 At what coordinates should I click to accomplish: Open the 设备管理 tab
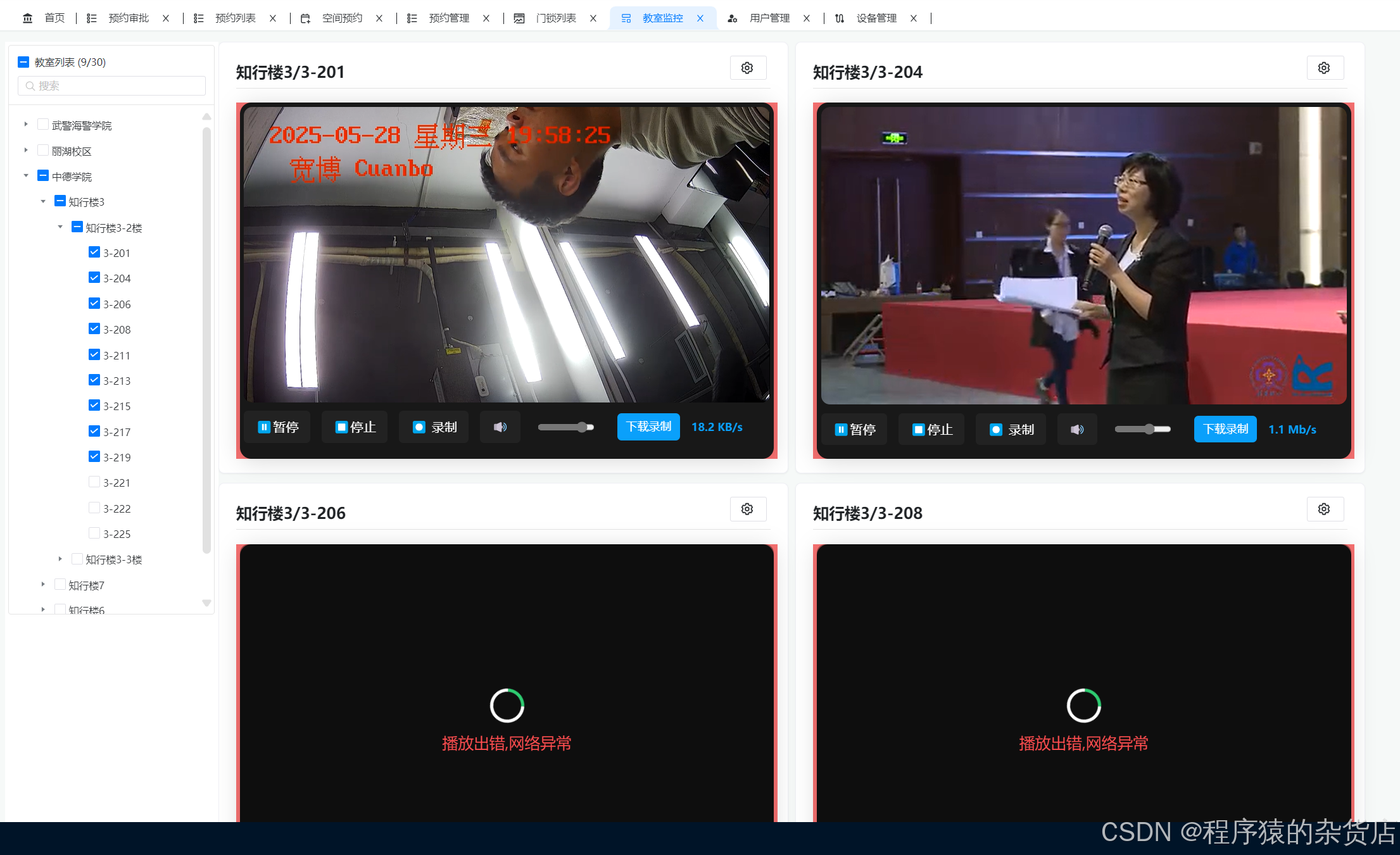(x=876, y=18)
